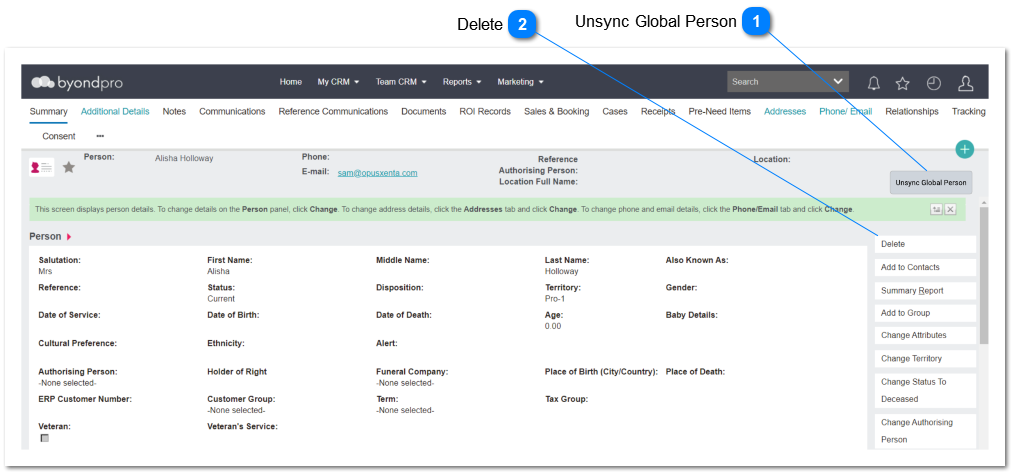Click Add to Group

click(x=925, y=313)
